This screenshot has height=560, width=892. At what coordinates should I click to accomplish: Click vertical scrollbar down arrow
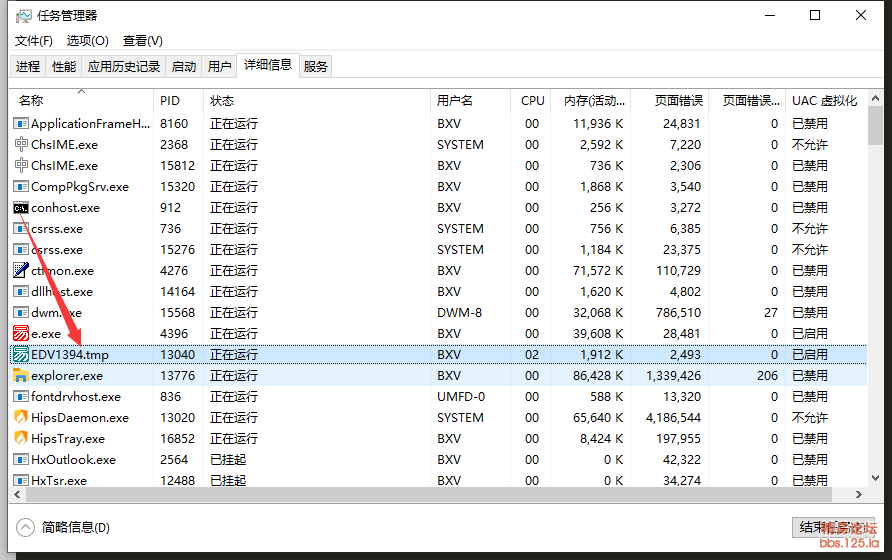[876, 479]
